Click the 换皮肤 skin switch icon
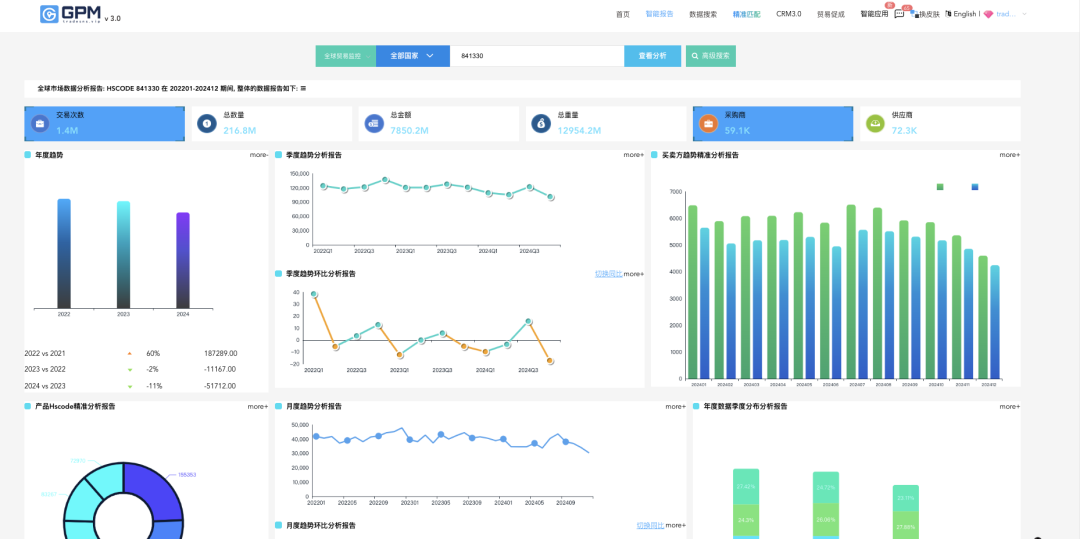The height and width of the screenshot is (539, 1080). click(x=915, y=13)
